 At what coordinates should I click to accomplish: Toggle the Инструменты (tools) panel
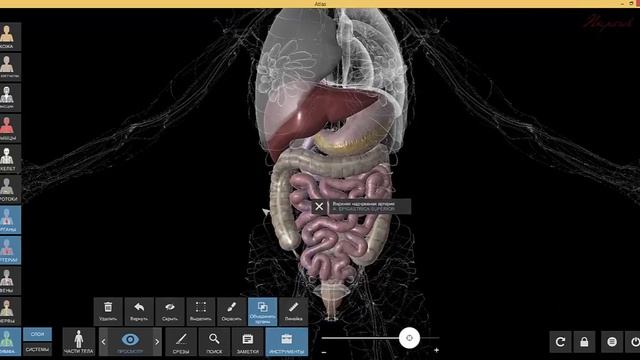point(287,342)
